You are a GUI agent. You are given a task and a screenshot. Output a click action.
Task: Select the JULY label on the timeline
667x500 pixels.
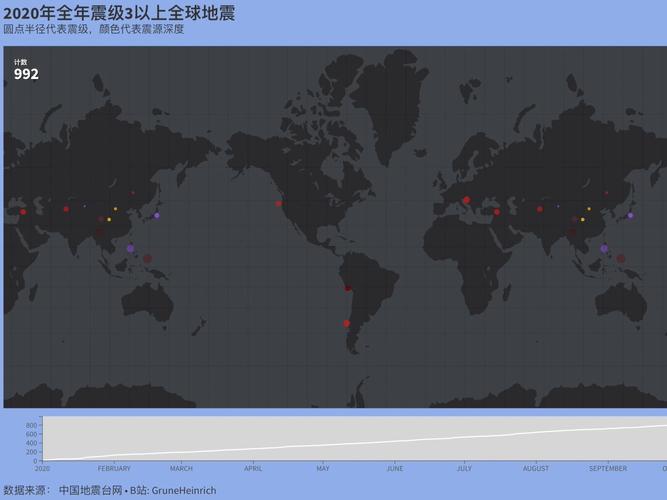click(464, 468)
